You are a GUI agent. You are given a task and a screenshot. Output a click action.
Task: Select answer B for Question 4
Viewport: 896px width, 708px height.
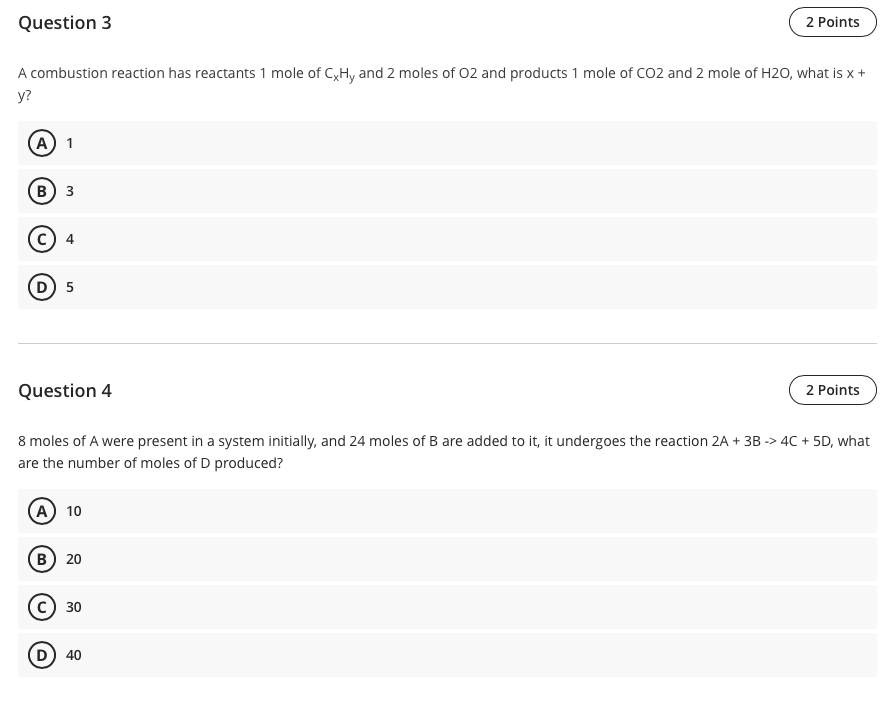pos(42,559)
